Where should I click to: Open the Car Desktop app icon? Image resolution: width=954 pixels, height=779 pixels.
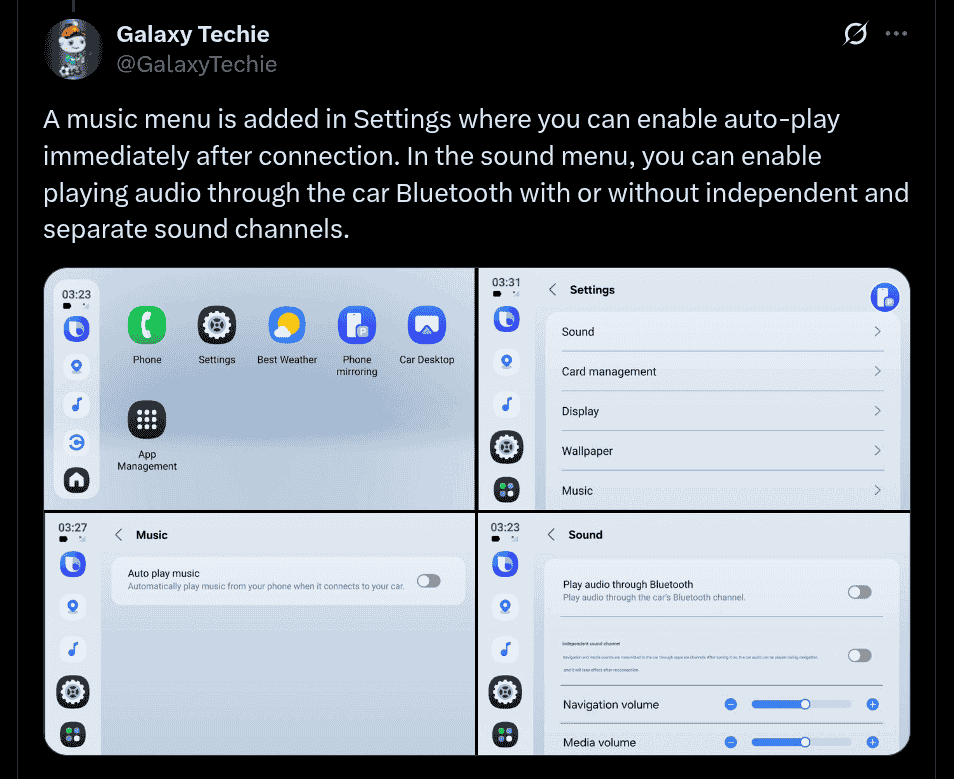point(427,326)
